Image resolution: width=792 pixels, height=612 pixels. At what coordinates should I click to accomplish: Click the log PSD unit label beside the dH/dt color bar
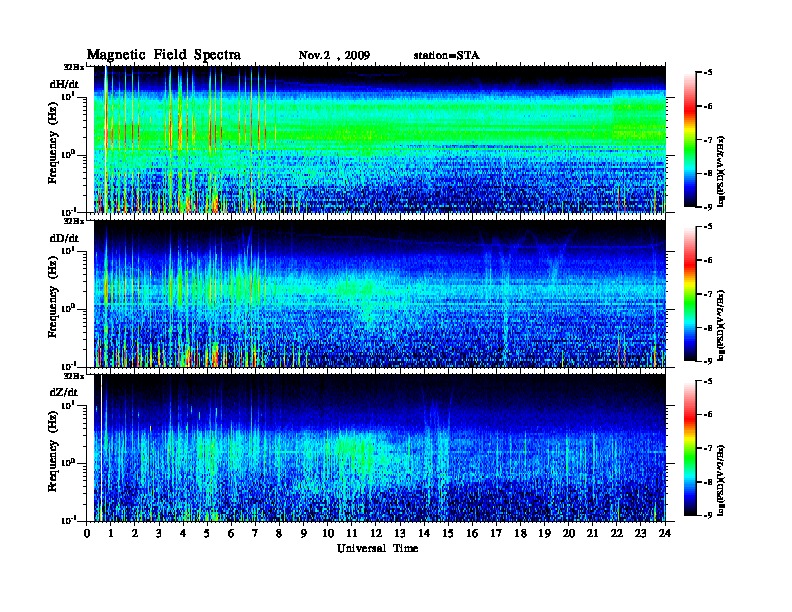click(721, 171)
